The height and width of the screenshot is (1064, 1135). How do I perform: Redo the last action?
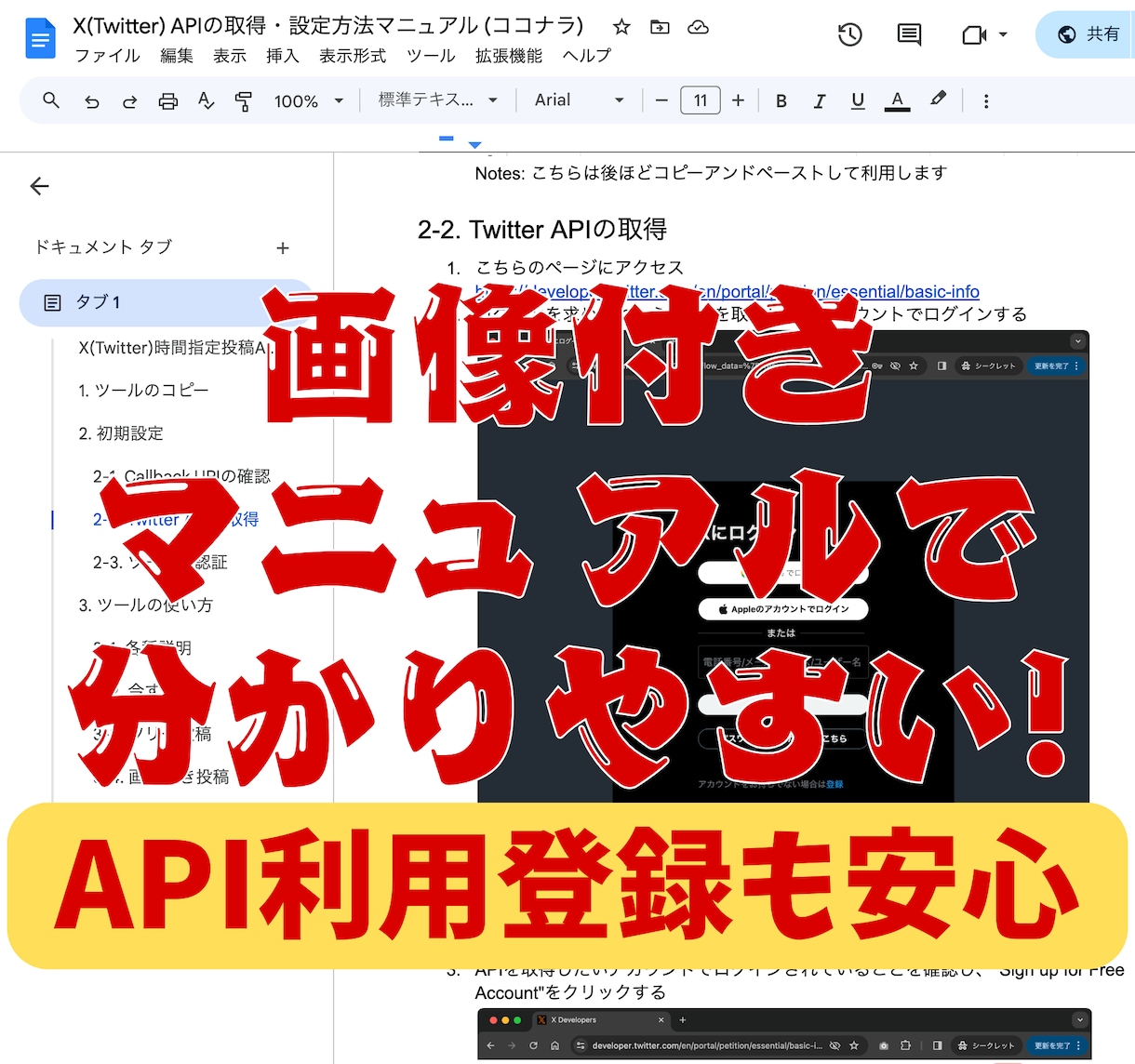pyautogui.click(x=129, y=100)
